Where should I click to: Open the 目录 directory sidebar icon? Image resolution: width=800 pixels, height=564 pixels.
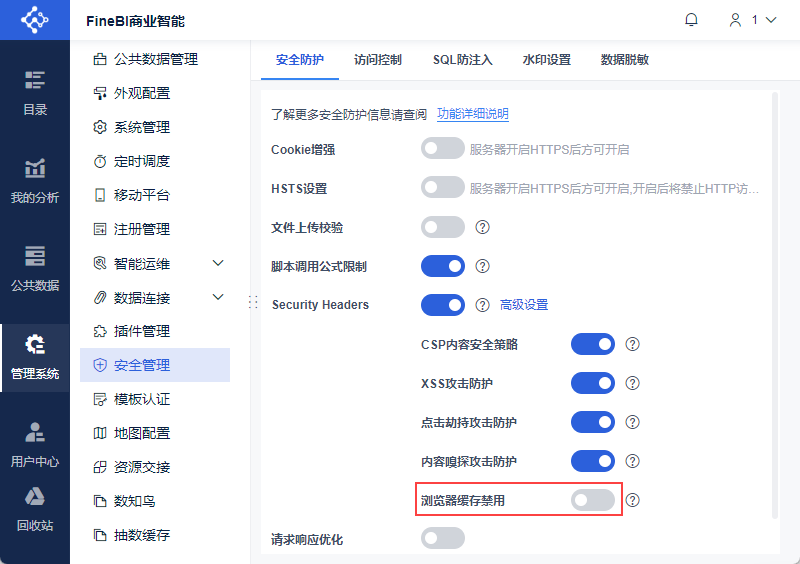pos(35,92)
